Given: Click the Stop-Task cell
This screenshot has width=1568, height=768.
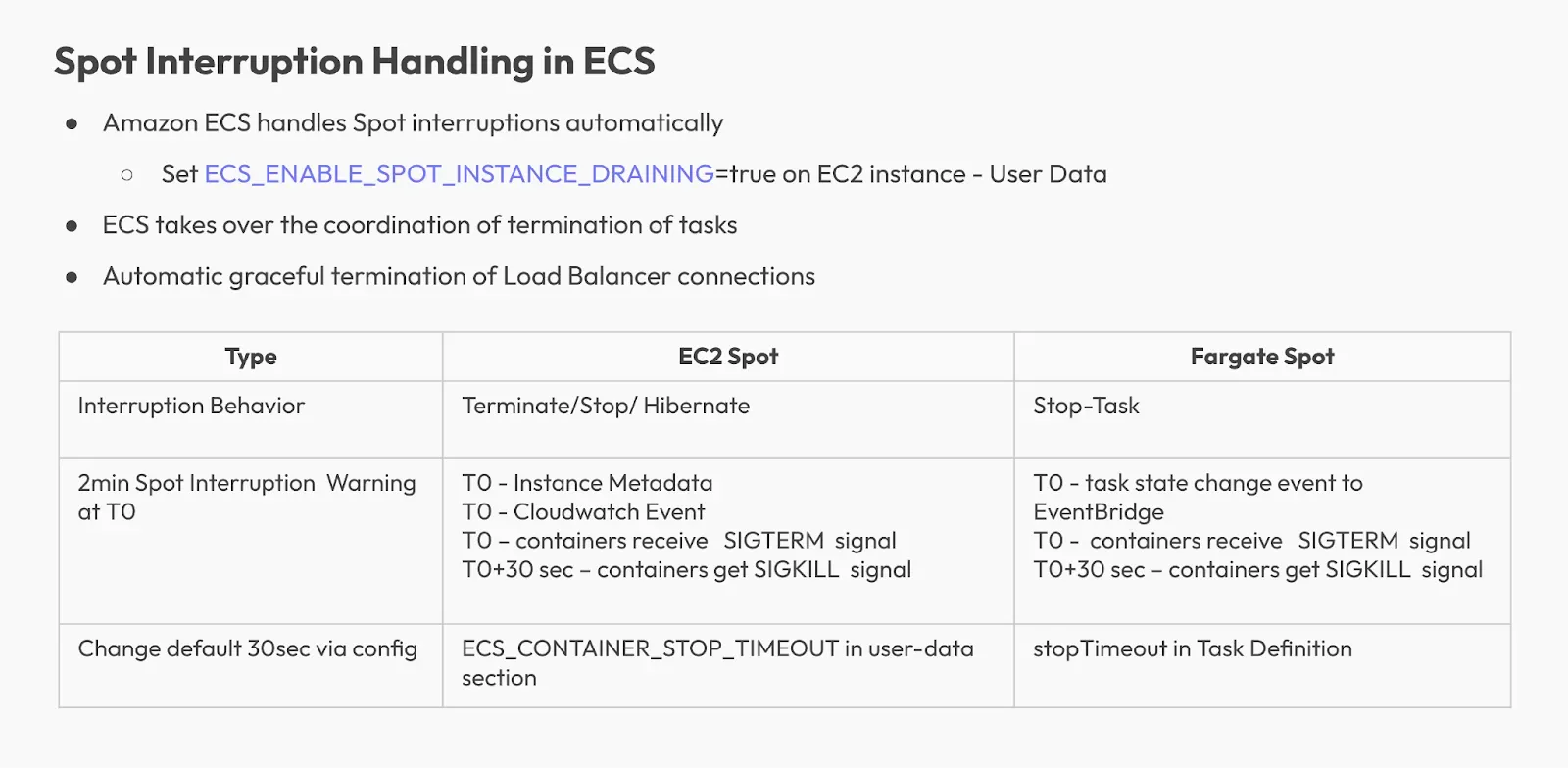Looking at the screenshot, I should click(1086, 406).
